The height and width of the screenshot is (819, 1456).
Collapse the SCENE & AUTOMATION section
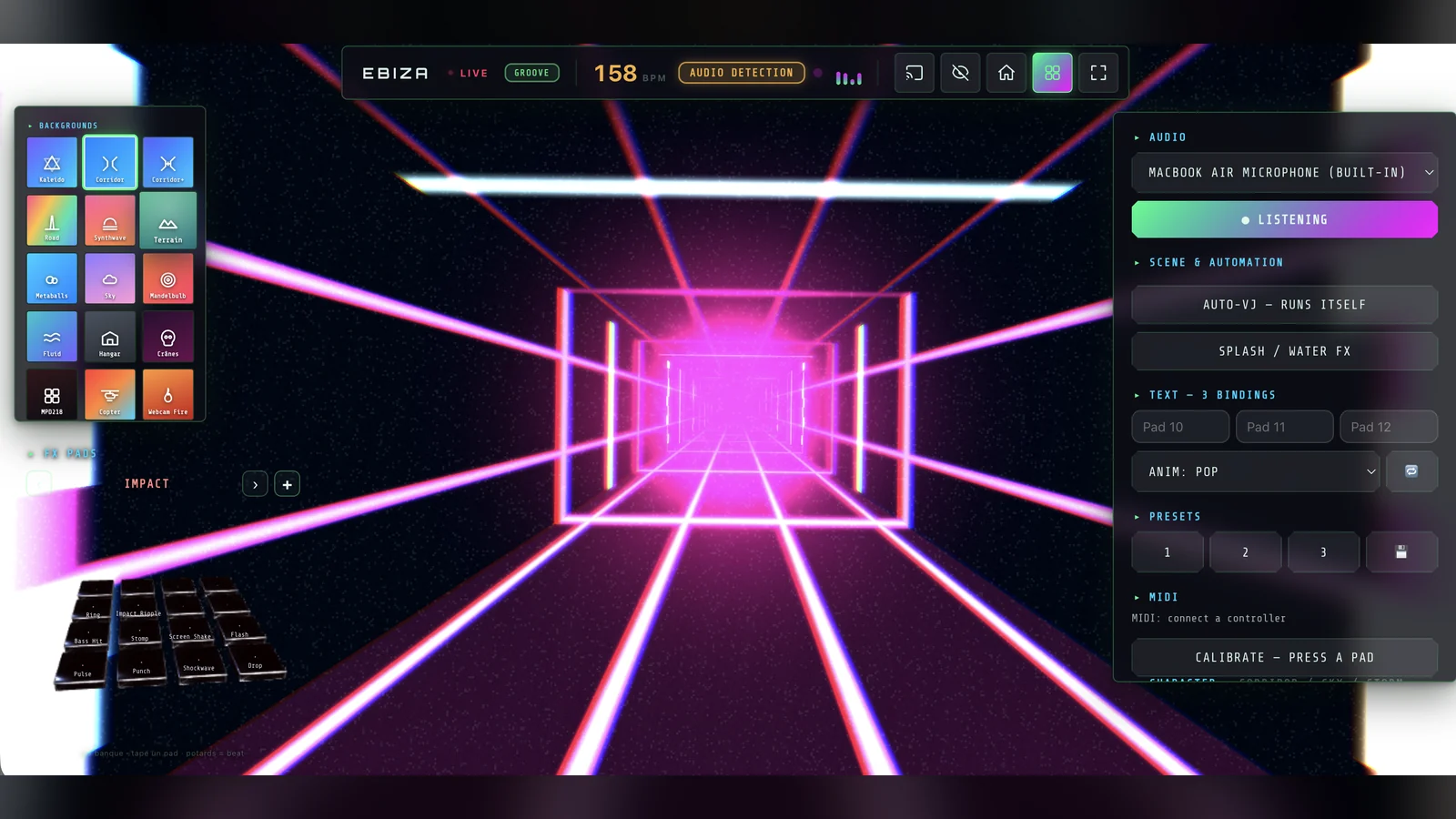coord(1208,262)
